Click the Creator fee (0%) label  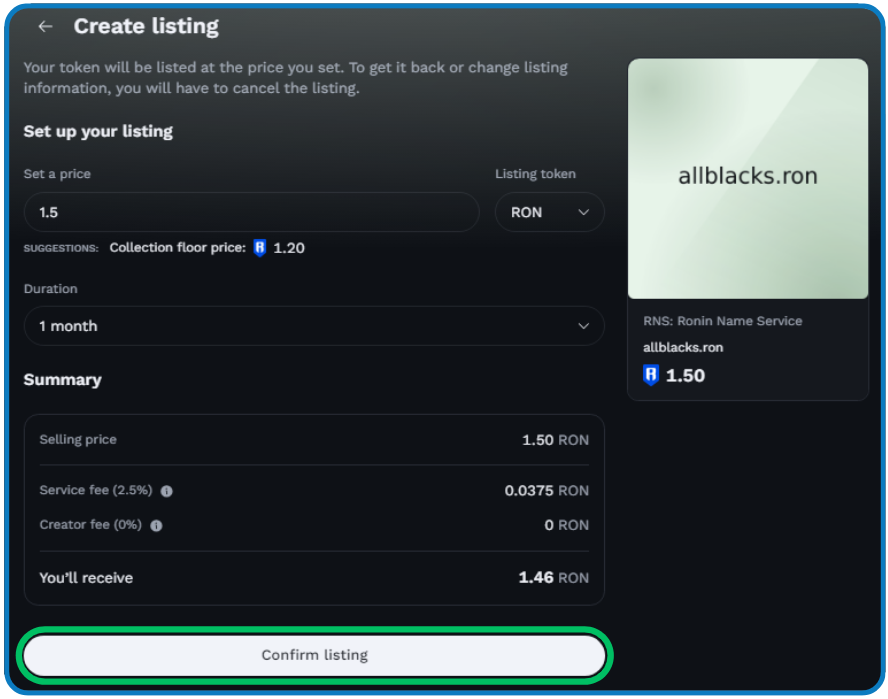pyautogui.click(x=91, y=525)
